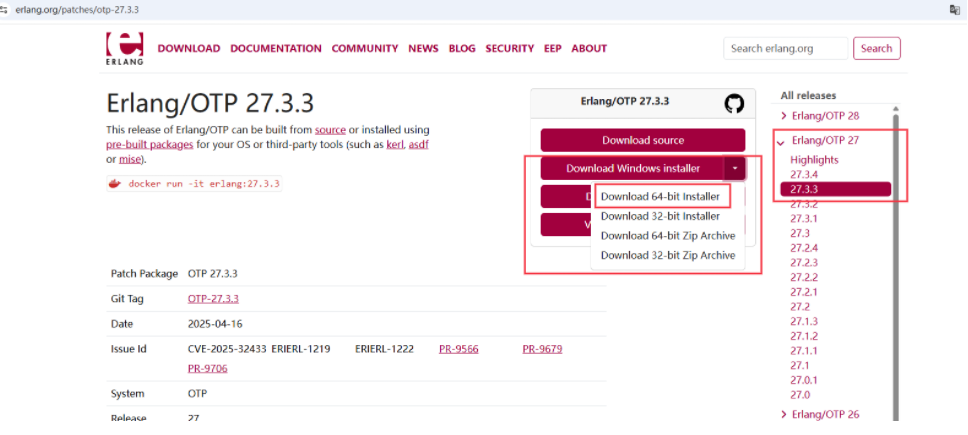Click the ERIERL-1222 issue id
968x435 pixels.
pyautogui.click(x=384, y=349)
